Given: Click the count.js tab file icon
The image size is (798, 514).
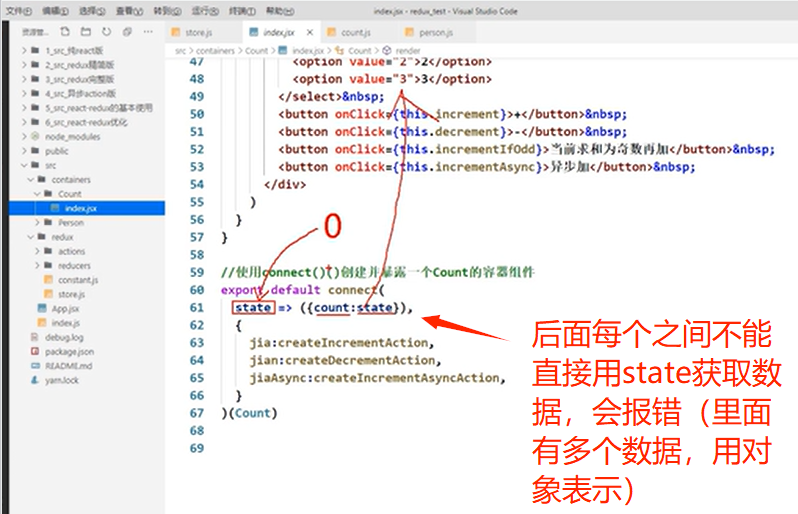Looking at the screenshot, I should [x=331, y=33].
